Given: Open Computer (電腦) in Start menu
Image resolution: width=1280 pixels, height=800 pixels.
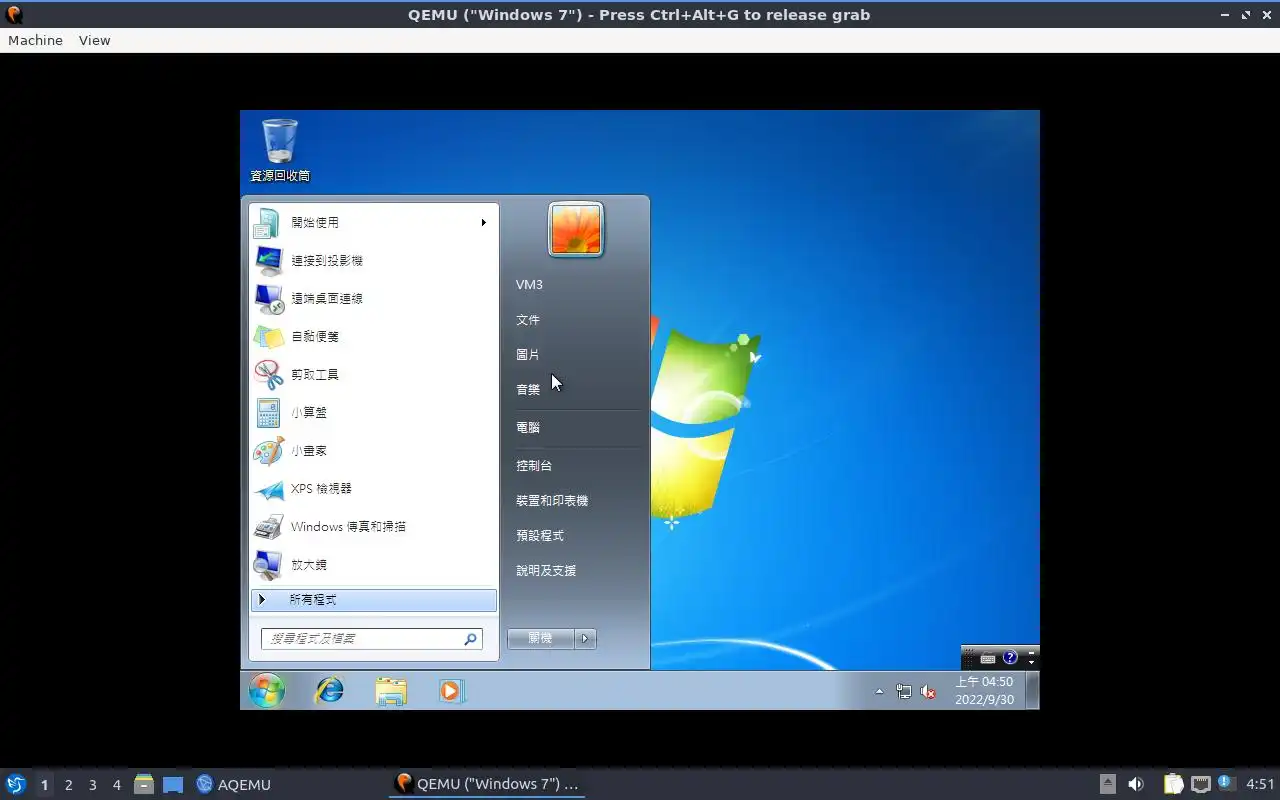Looking at the screenshot, I should pyautogui.click(x=528, y=427).
